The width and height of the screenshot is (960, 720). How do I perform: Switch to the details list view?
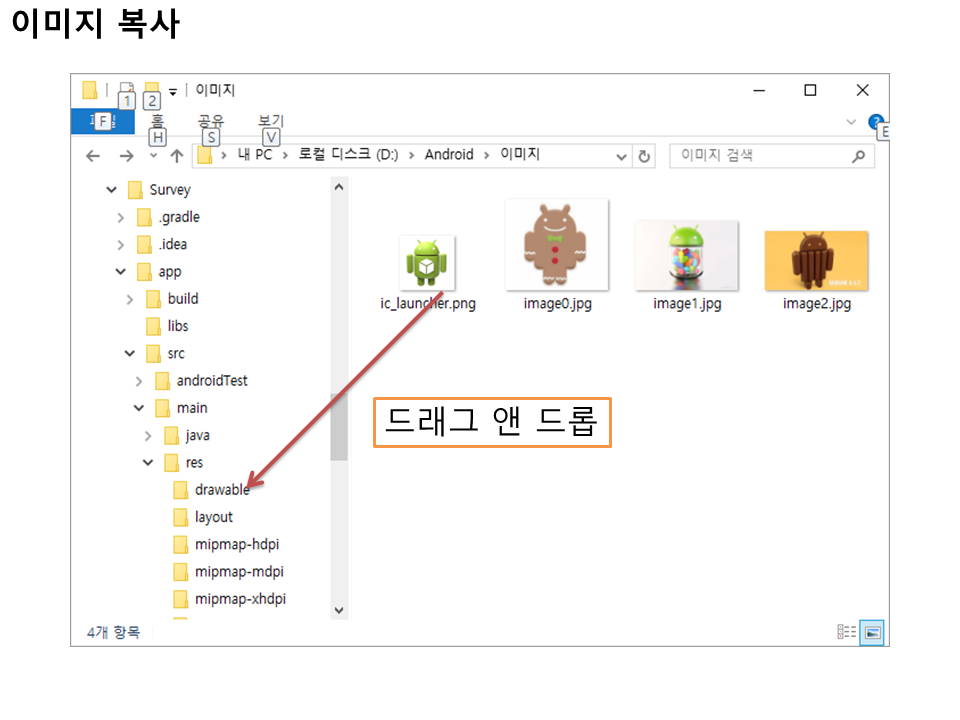pos(847,632)
